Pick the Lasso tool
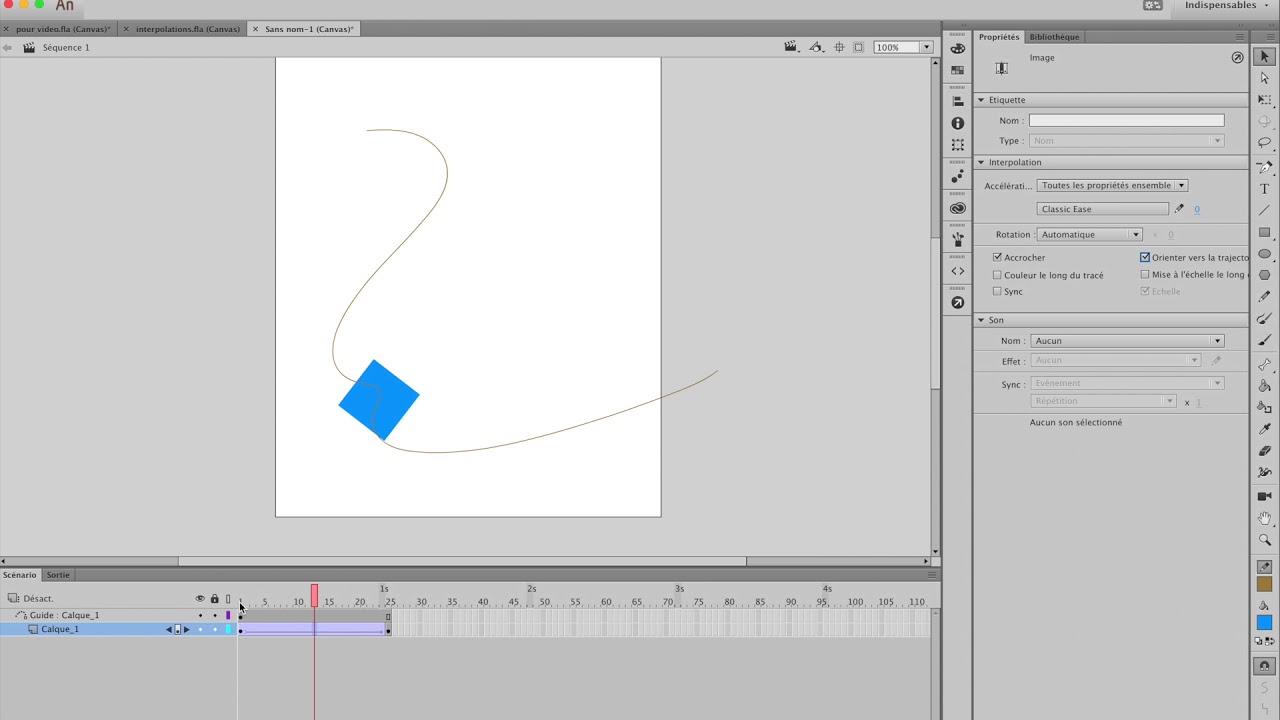Screen dimensions: 1280x720 (x=1265, y=143)
